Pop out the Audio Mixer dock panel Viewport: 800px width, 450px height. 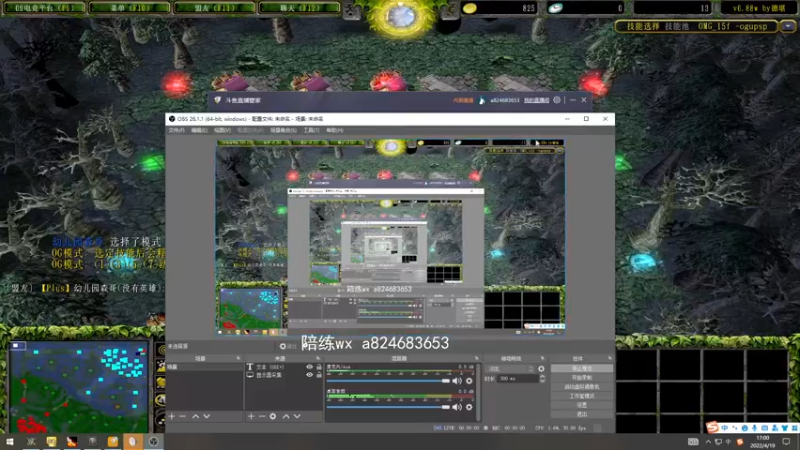coord(477,358)
